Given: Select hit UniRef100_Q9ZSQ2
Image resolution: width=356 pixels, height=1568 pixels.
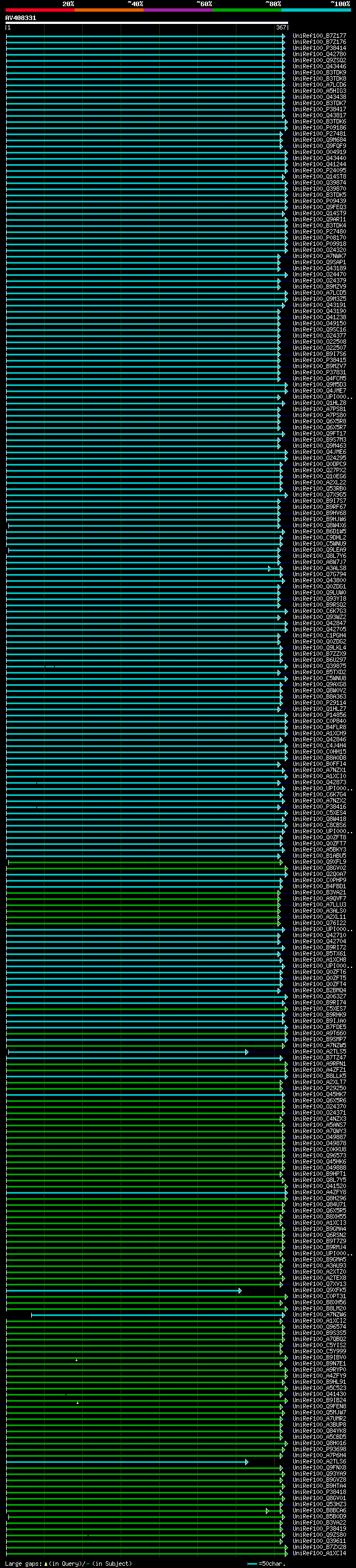Looking at the screenshot, I should 319,60.
